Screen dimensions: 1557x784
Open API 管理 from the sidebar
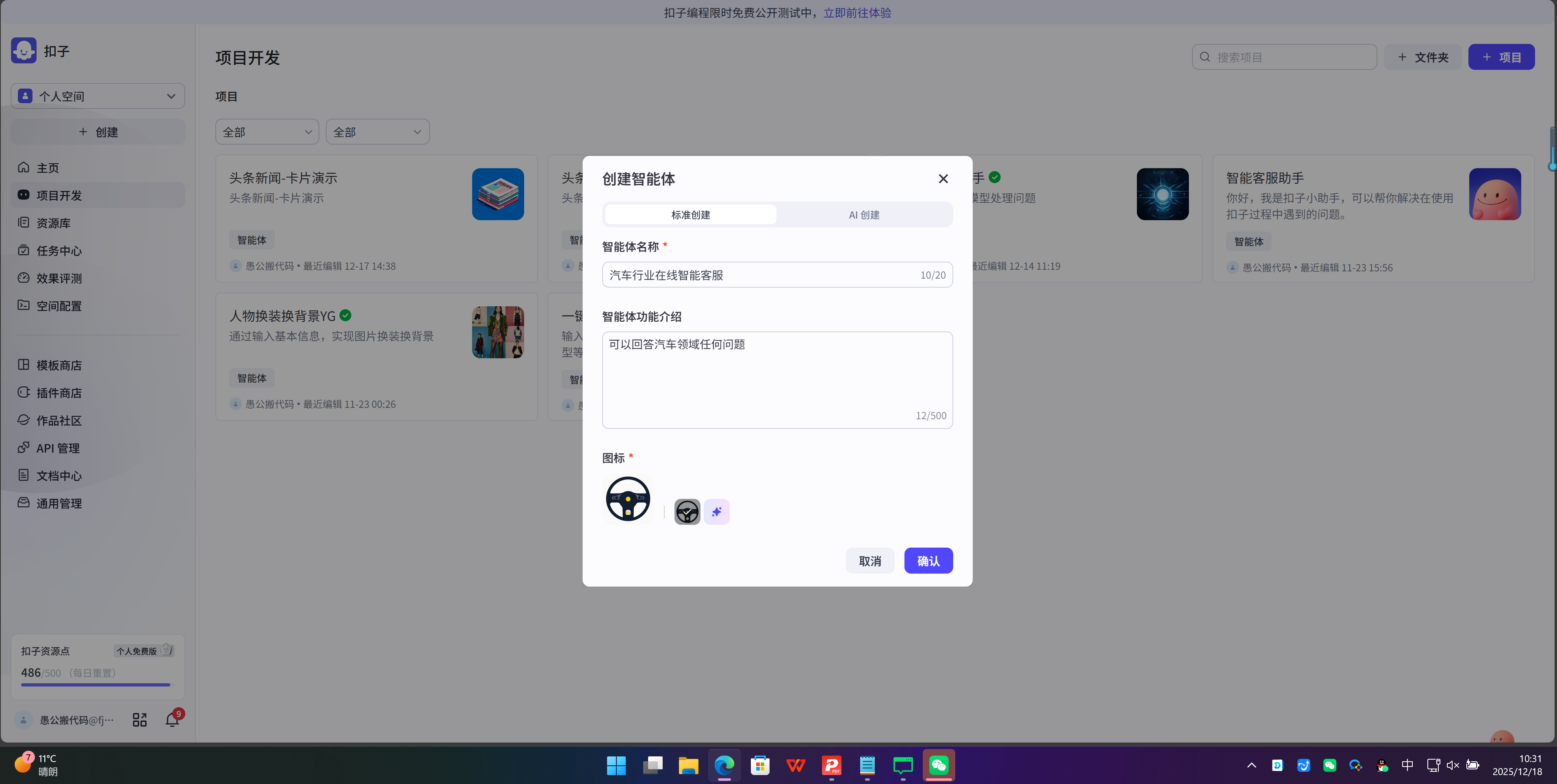tap(57, 447)
